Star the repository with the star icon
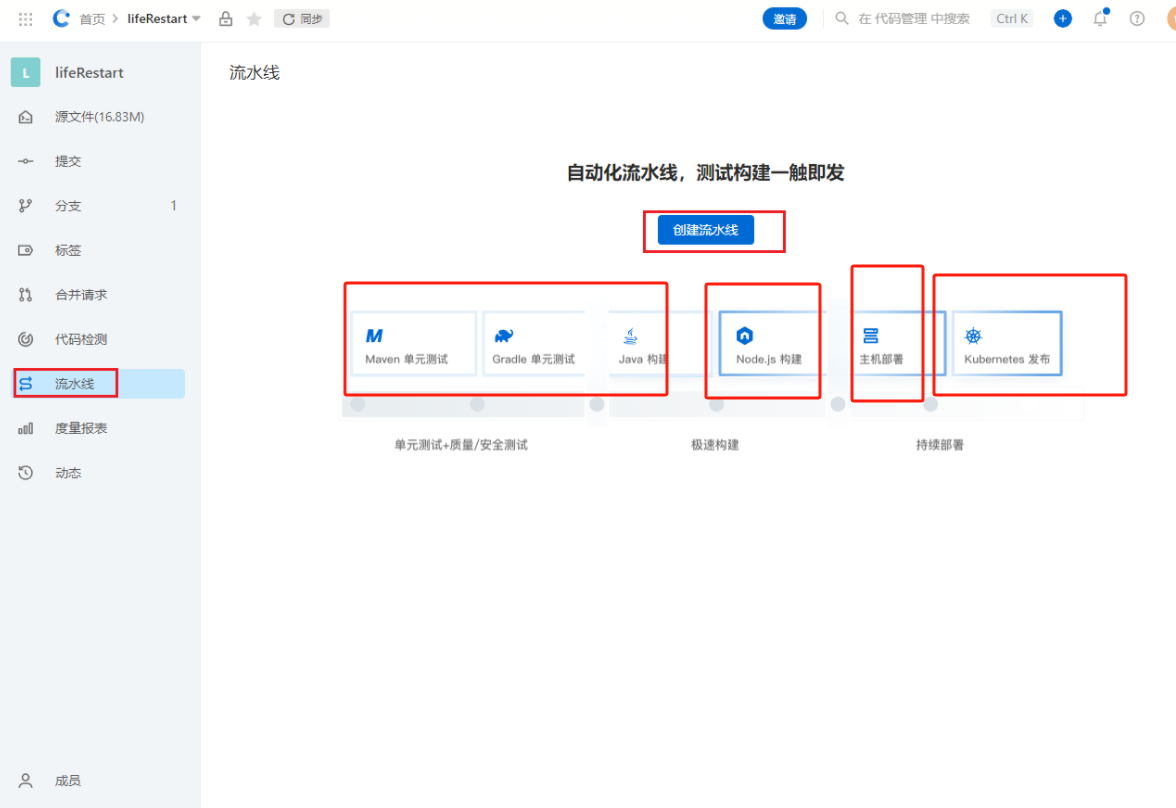This screenshot has height=808, width=1176. [254, 19]
